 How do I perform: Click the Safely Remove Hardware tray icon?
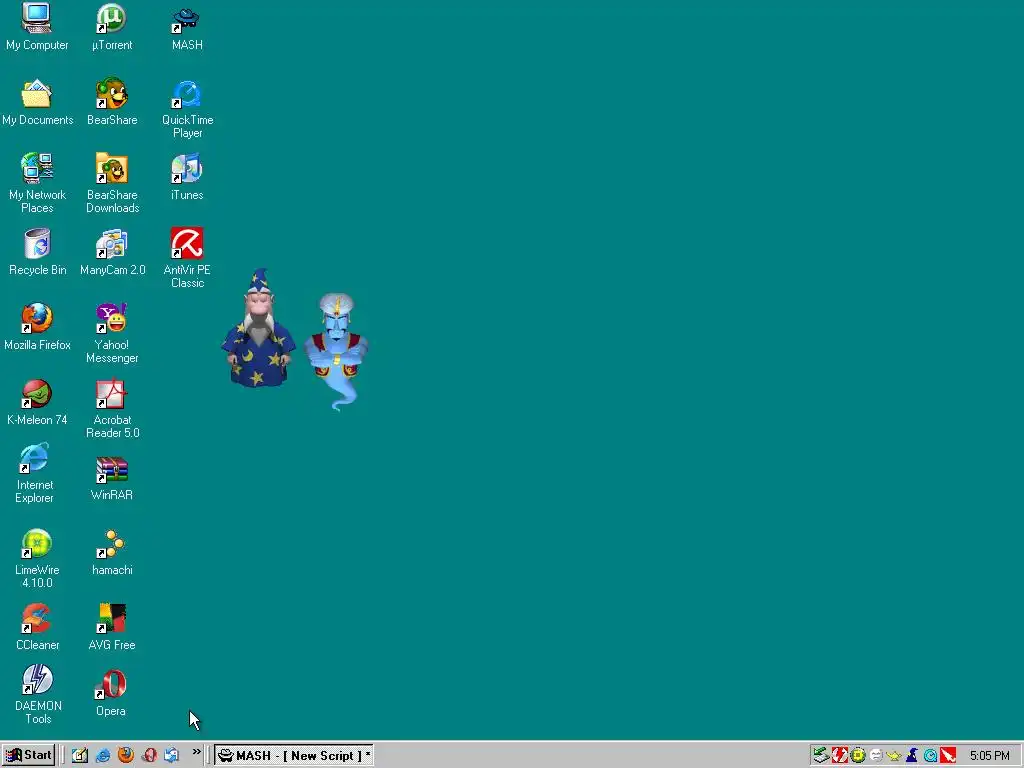[x=821, y=756]
